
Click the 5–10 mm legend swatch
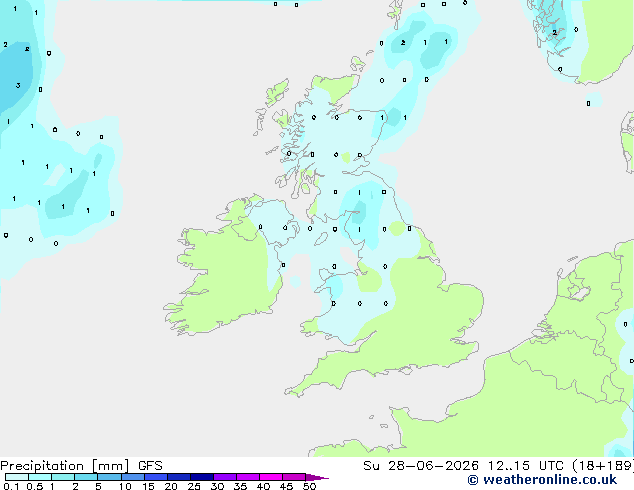click(109, 477)
